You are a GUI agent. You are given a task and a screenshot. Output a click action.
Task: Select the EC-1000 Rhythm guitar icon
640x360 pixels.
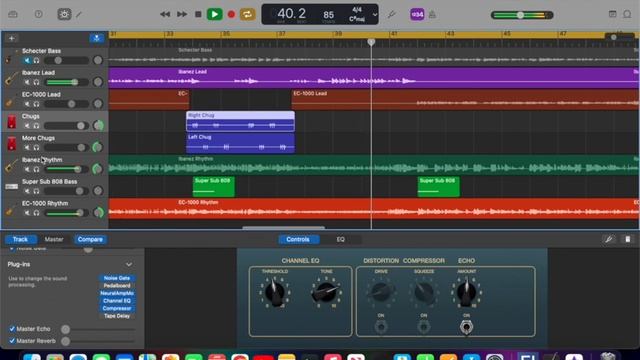point(10,210)
